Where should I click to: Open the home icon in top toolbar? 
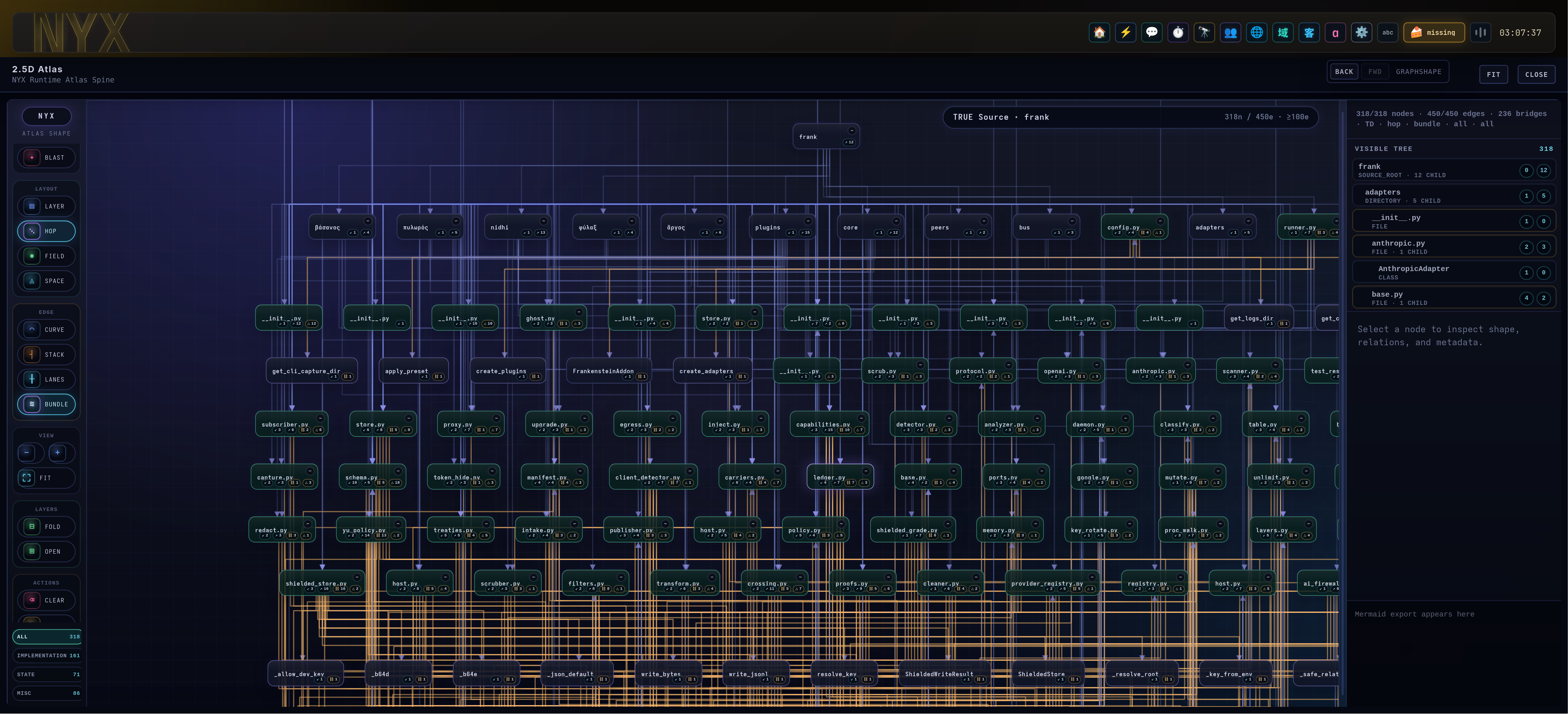pyautogui.click(x=1099, y=32)
